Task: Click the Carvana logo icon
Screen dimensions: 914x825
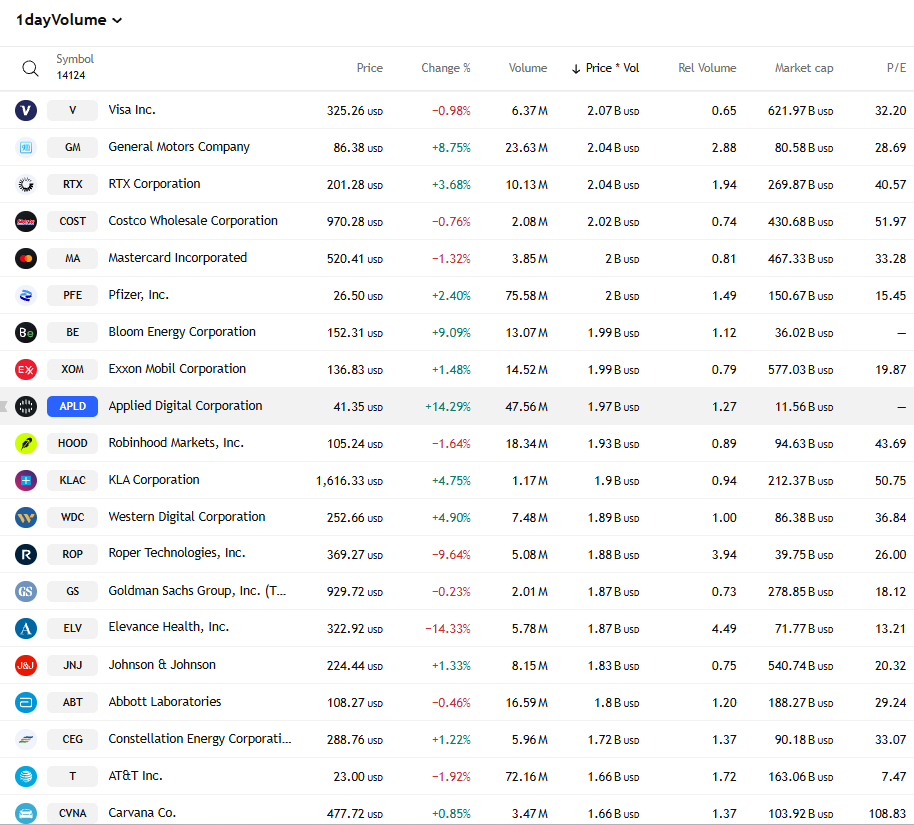Action: tap(26, 814)
